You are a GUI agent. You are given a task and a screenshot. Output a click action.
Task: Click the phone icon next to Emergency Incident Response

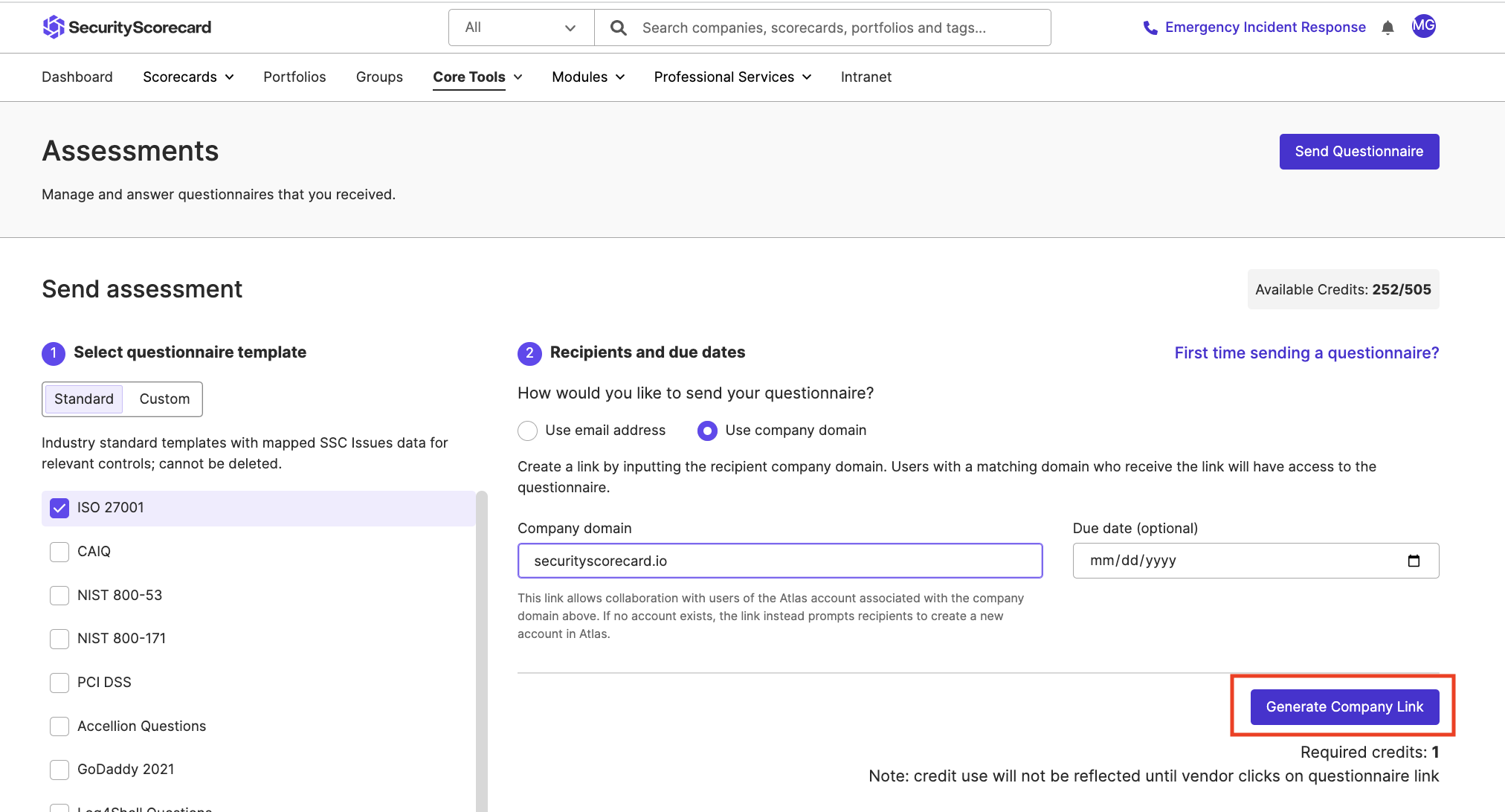[x=1150, y=27]
